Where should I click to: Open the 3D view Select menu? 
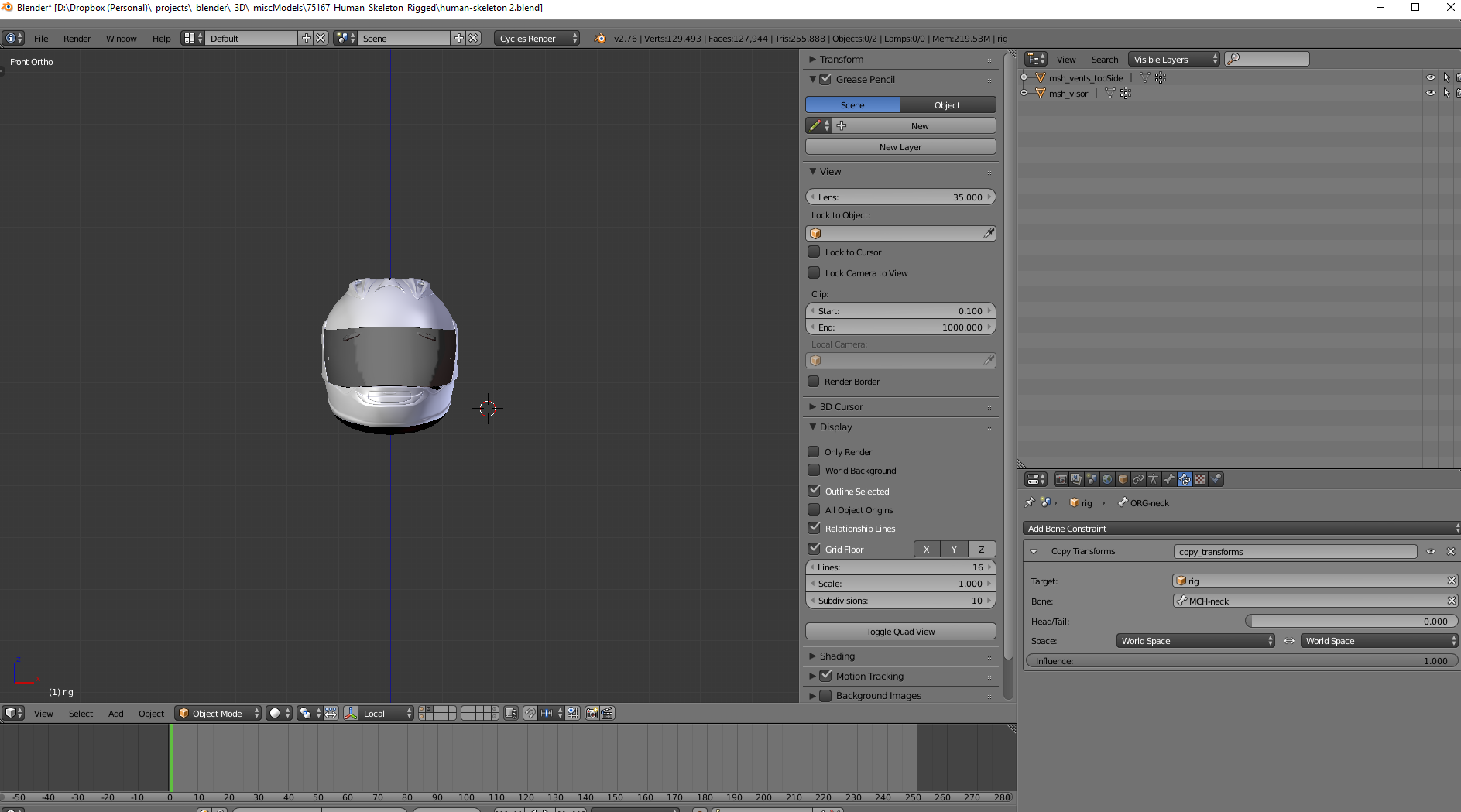[81, 713]
